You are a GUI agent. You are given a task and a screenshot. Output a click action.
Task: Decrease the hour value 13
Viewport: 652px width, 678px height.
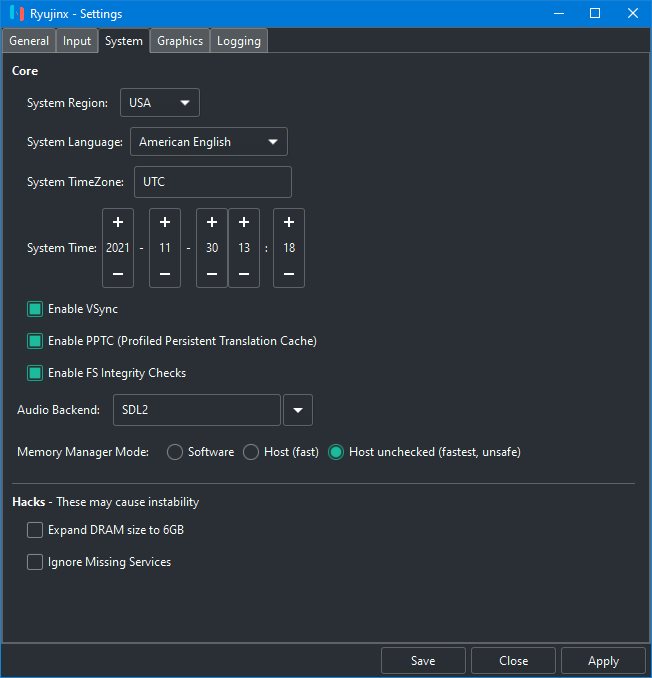(x=244, y=274)
